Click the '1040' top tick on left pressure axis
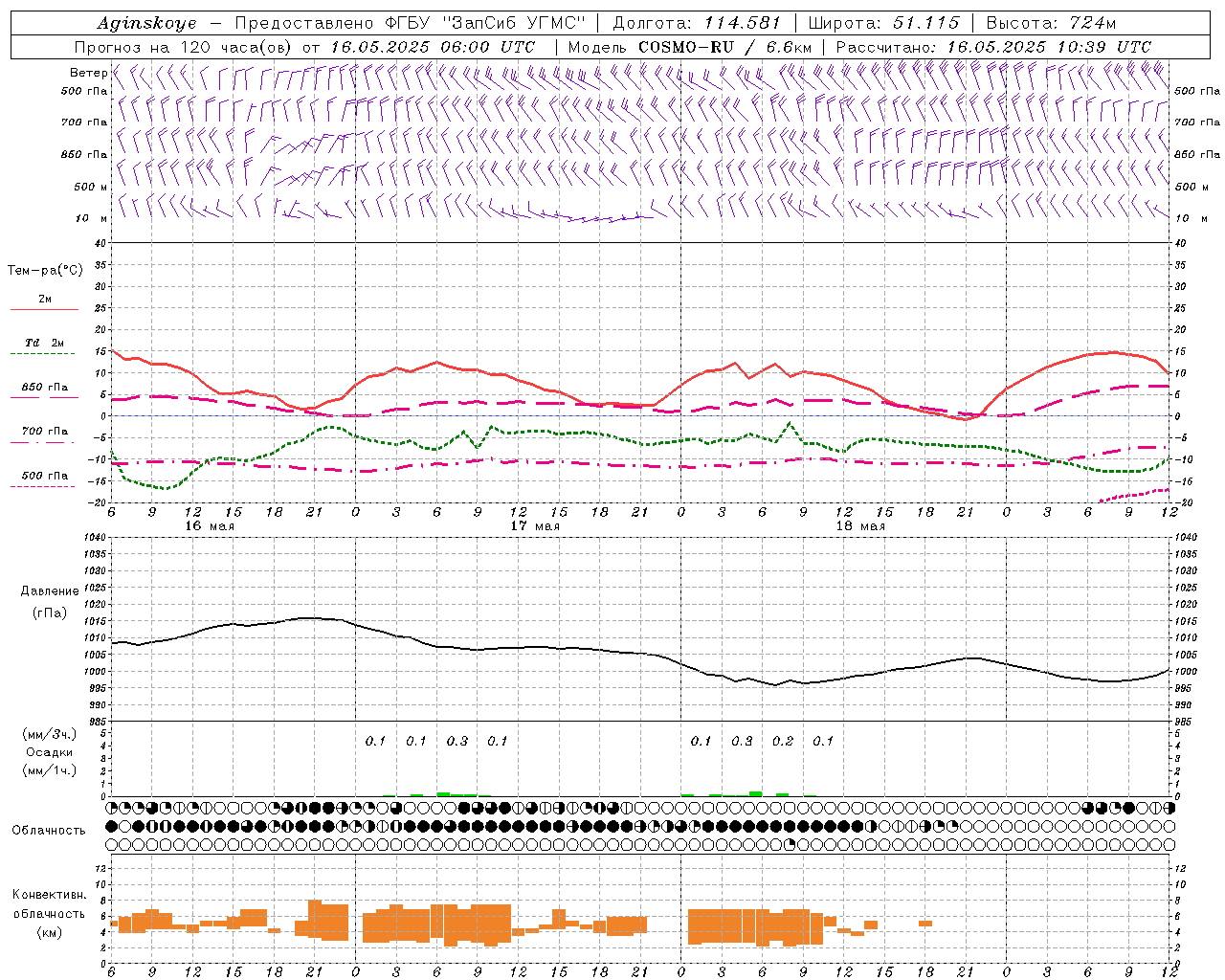This screenshot has height=980, width=1225. tap(96, 537)
